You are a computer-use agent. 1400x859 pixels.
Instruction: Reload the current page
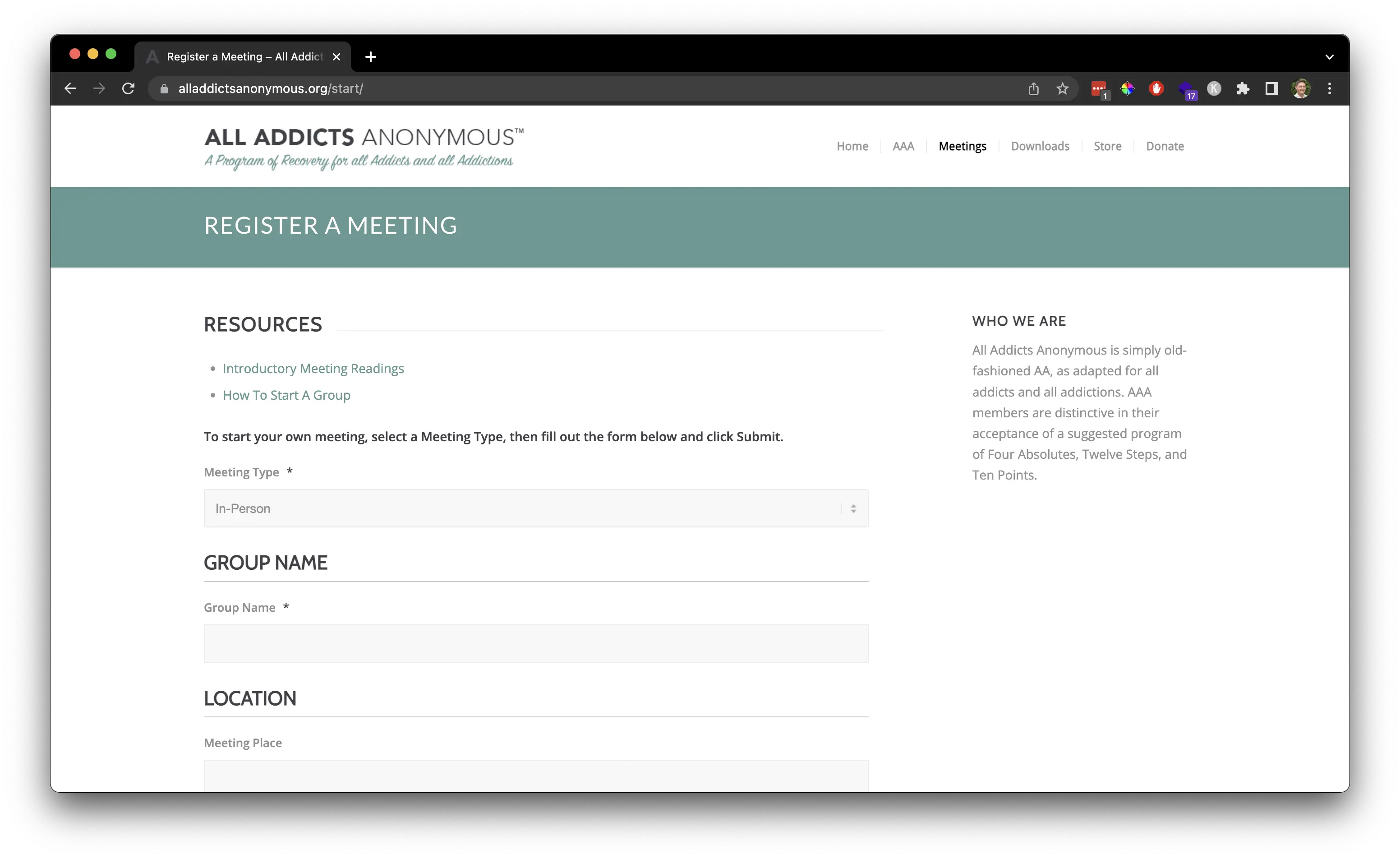pyautogui.click(x=129, y=88)
